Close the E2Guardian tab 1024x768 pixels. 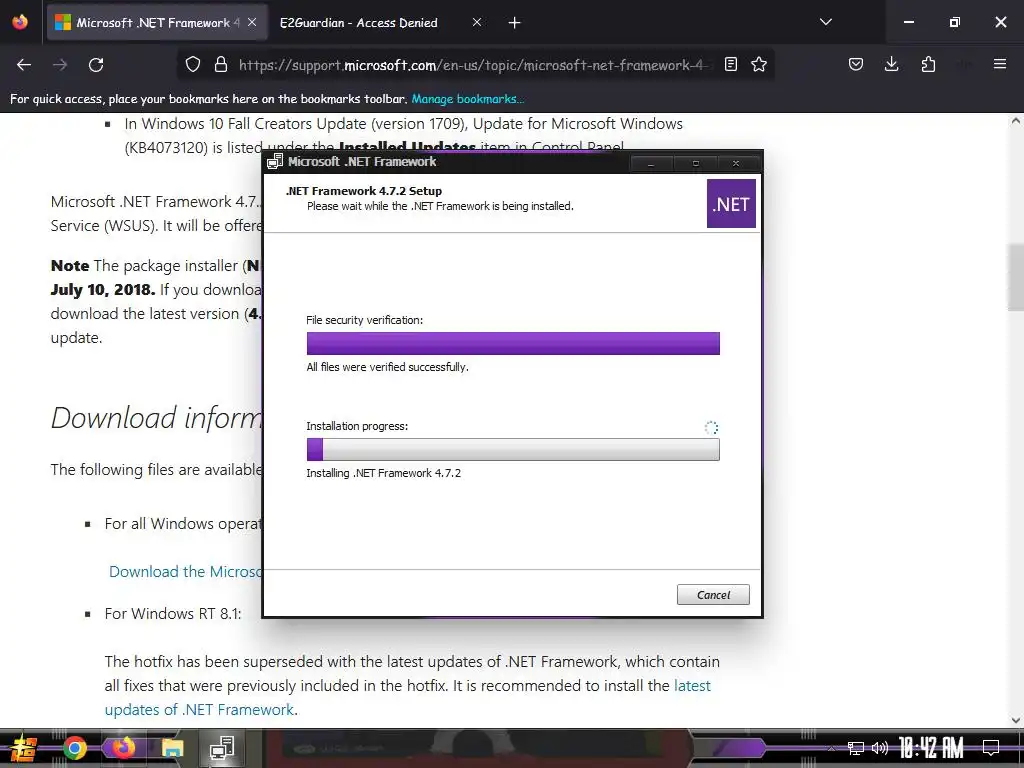click(477, 23)
